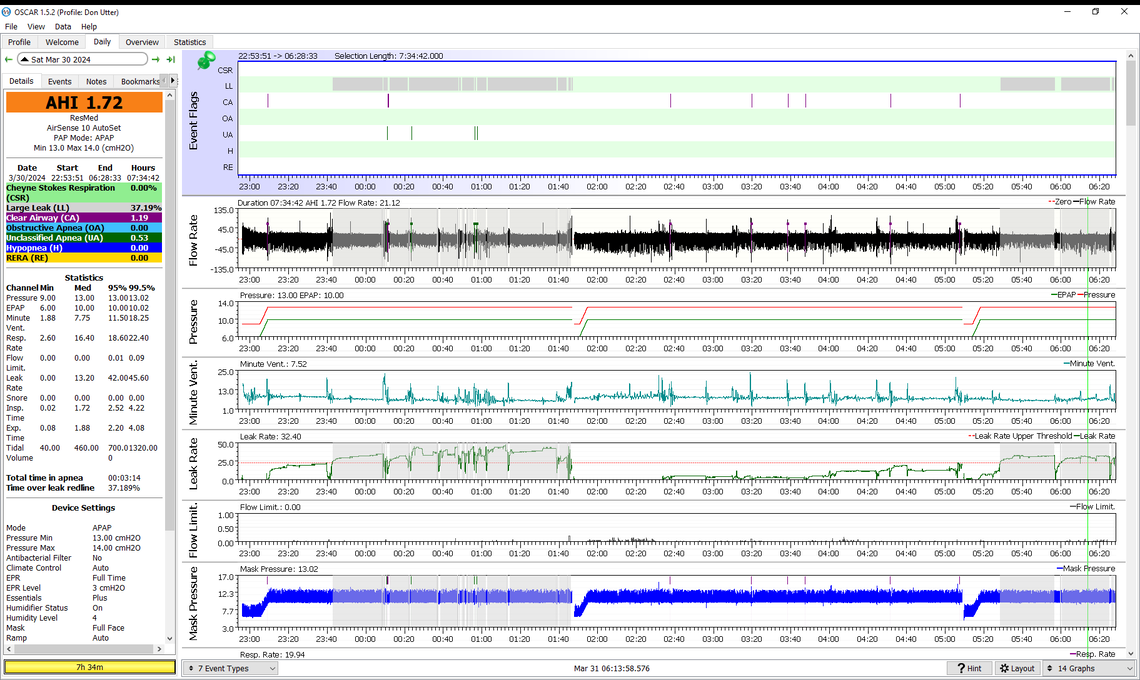Click the Layout button
The width and height of the screenshot is (1140, 680).
(x=1016, y=668)
